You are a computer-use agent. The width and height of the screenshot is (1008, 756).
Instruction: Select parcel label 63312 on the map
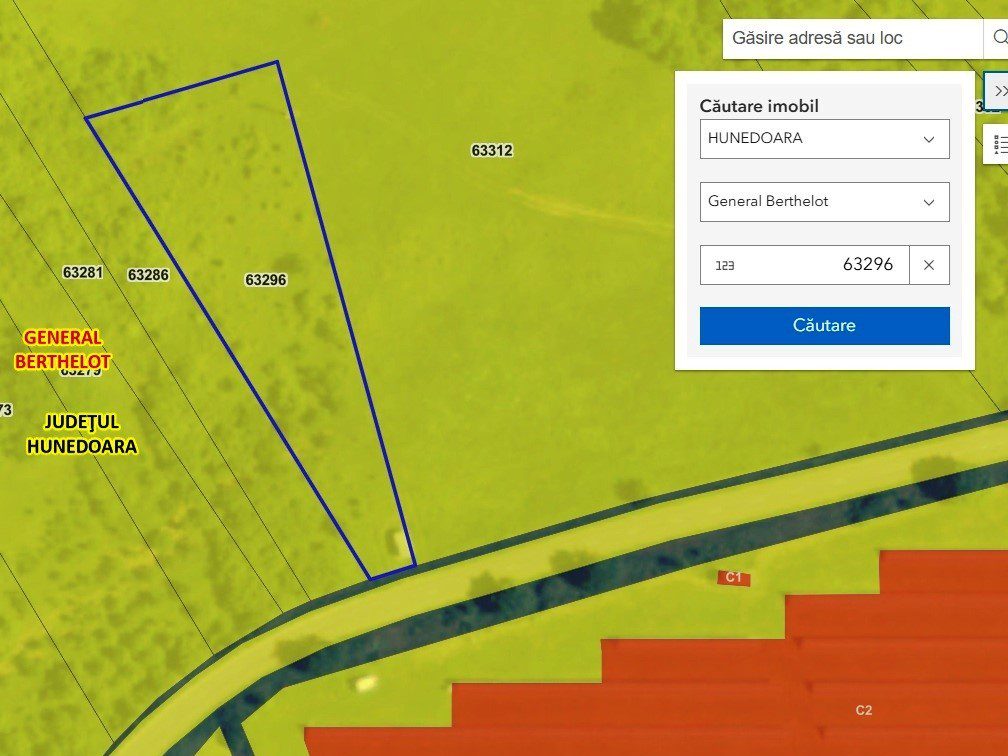tap(492, 150)
